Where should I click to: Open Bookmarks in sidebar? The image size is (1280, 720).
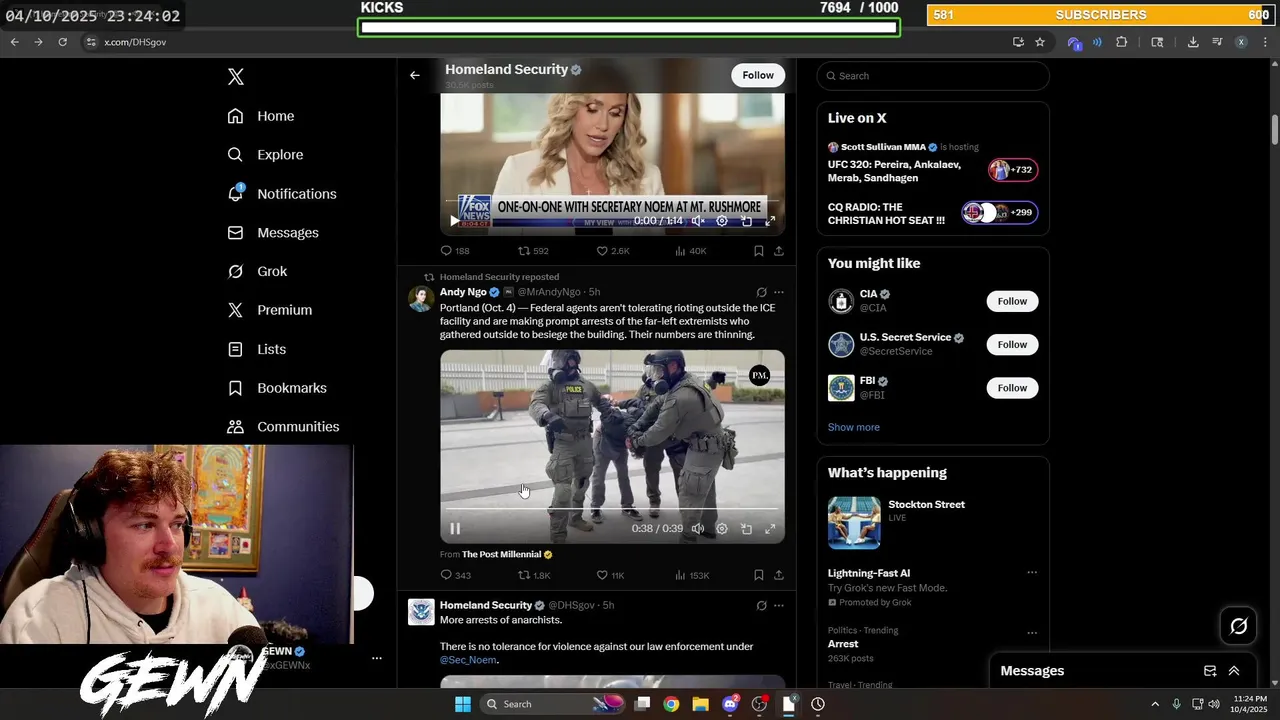[278, 388]
